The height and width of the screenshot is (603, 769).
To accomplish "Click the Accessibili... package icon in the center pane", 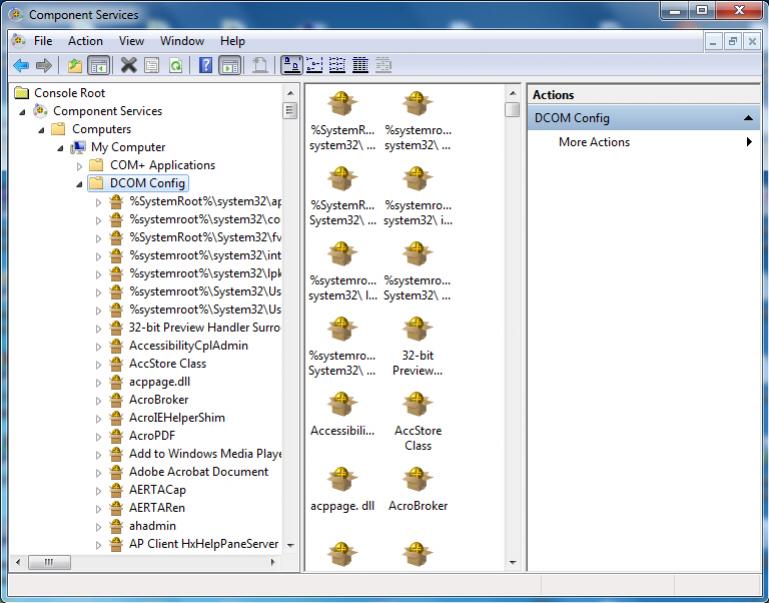I will (x=342, y=403).
